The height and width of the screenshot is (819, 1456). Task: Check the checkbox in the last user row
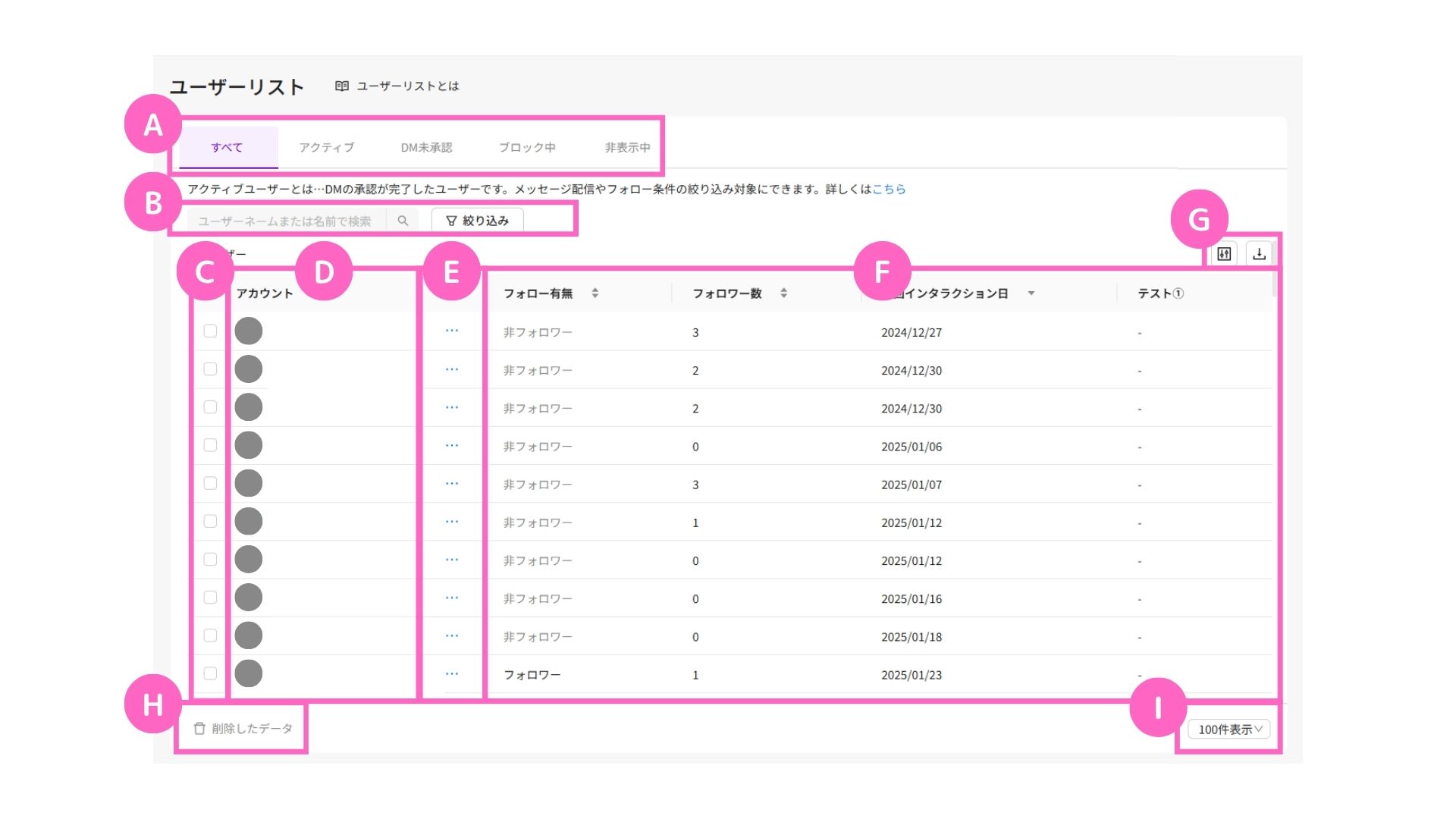[x=210, y=673]
